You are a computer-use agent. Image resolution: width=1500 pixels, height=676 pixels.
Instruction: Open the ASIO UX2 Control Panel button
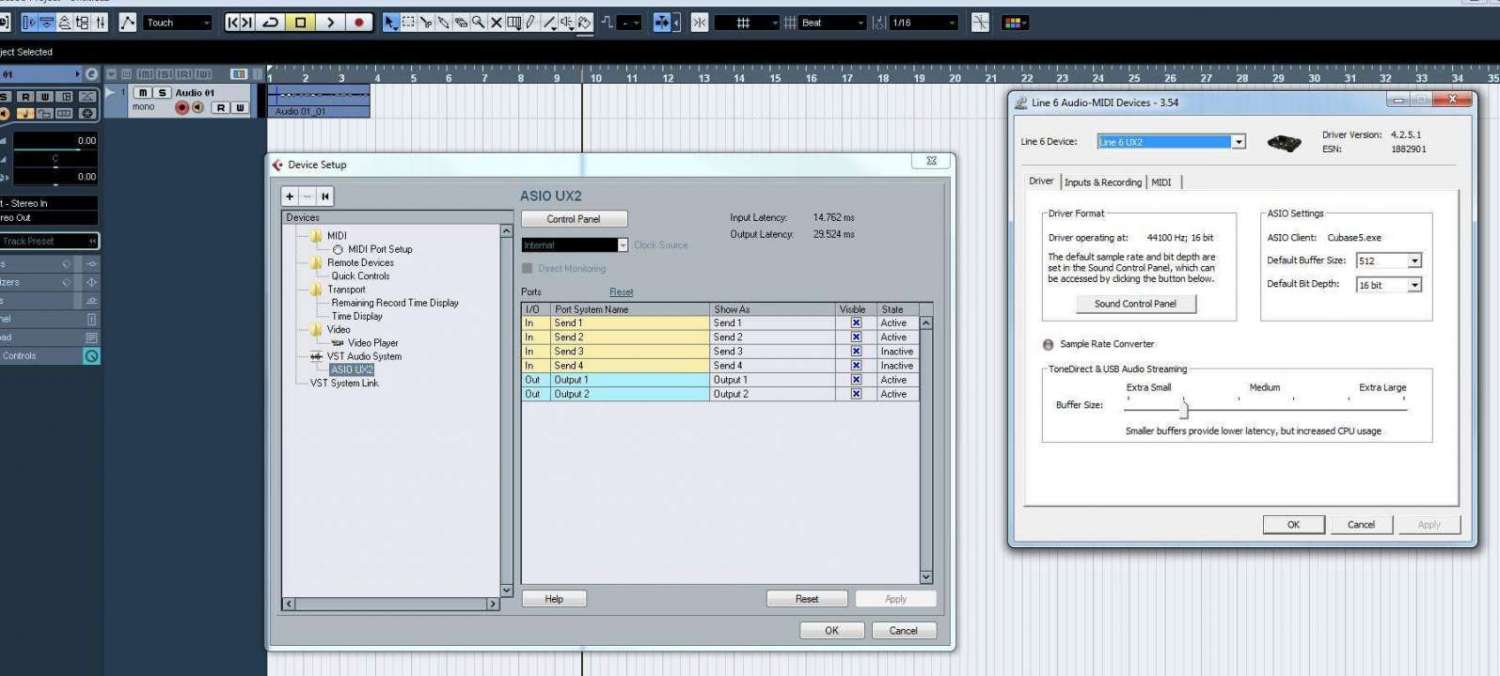pos(574,219)
